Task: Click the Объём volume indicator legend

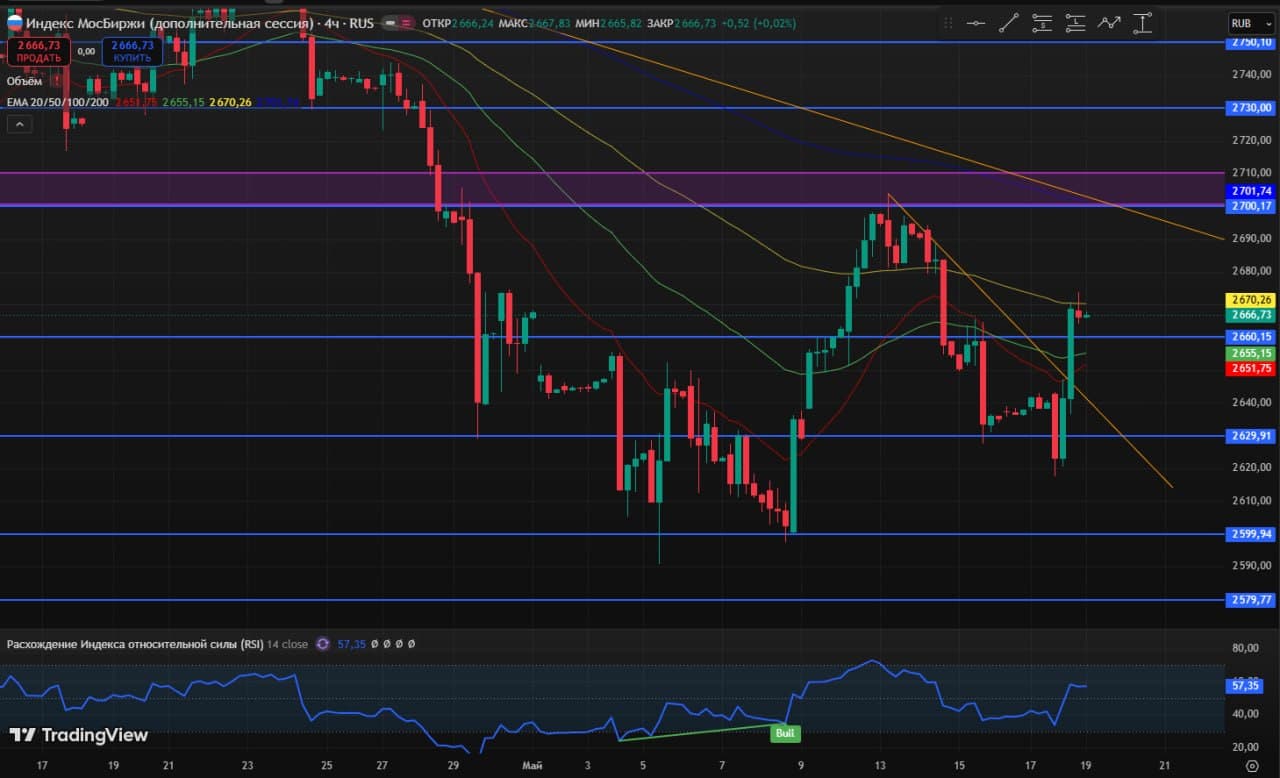Action: pyautogui.click(x=25, y=81)
